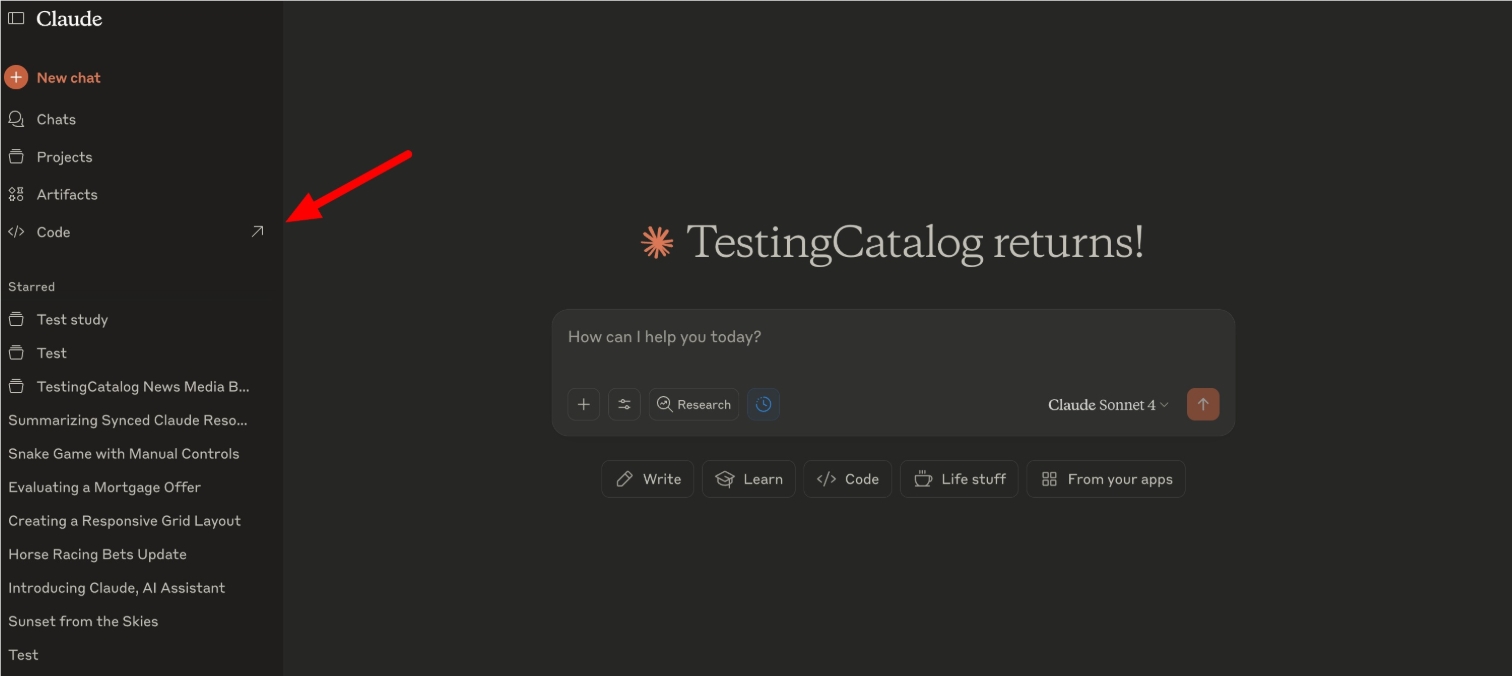Collapse the sidebar using the panel icon
The height and width of the screenshot is (676, 1512).
[x=16, y=19]
